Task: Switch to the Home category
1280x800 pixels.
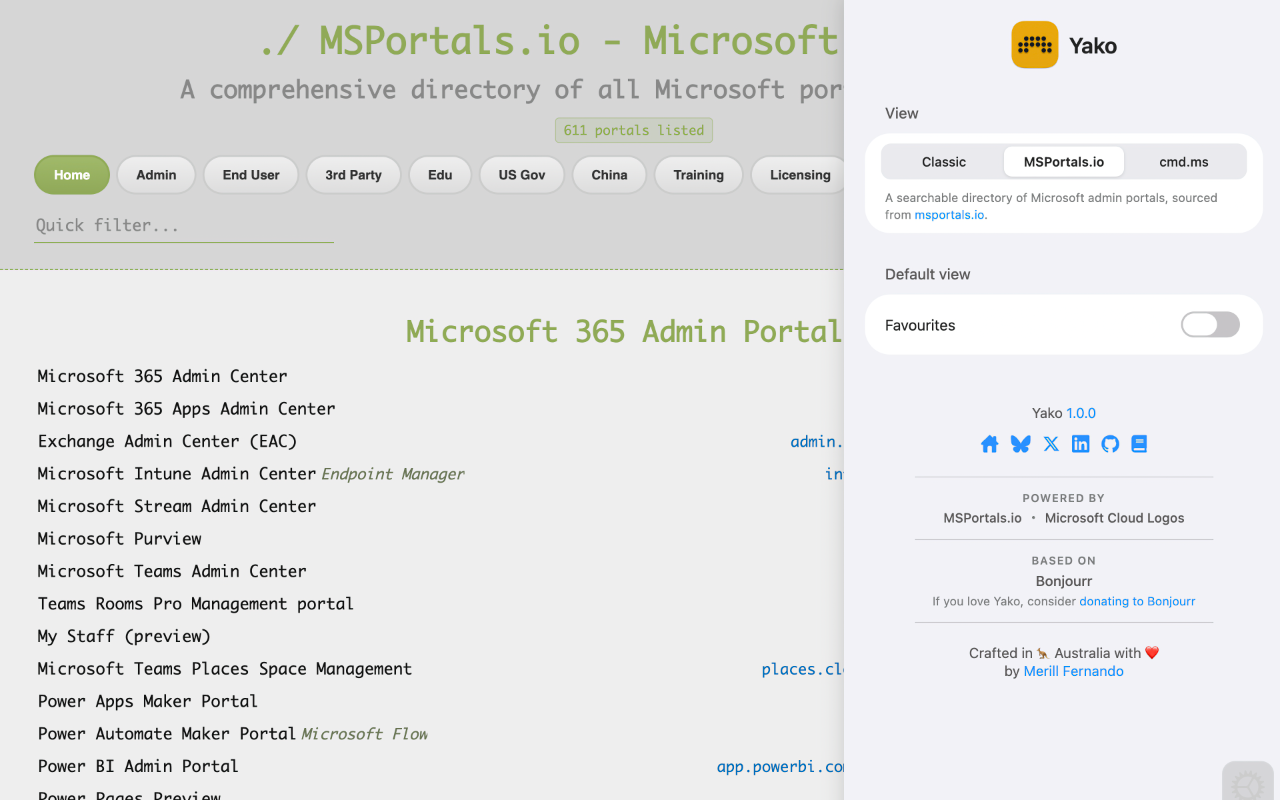Action: tap(72, 175)
